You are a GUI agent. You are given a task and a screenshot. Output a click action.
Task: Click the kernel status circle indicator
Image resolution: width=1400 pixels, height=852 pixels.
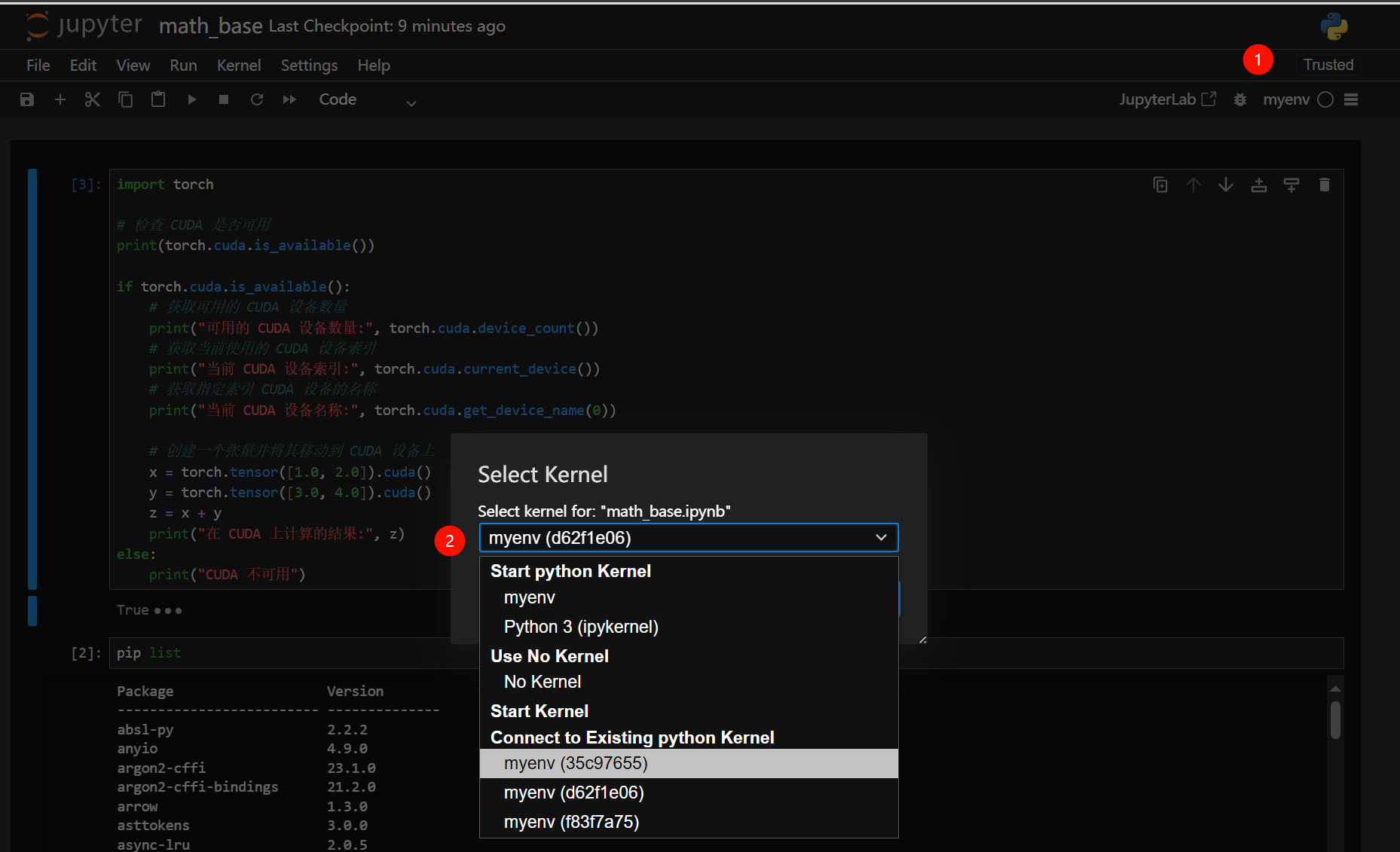click(1326, 99)
